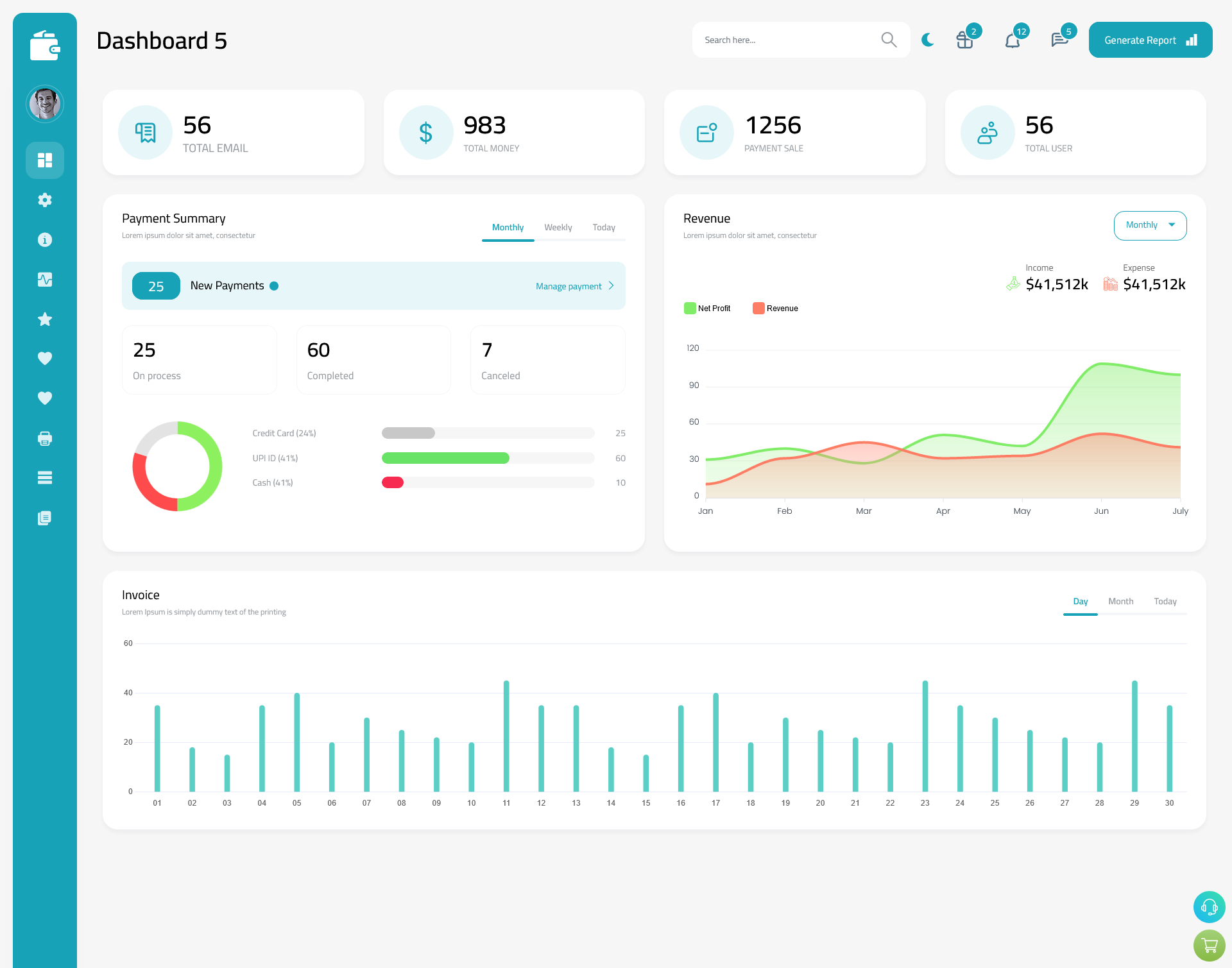
Task: Toggle the bell notifications indicator
Action: point(1014,39)
